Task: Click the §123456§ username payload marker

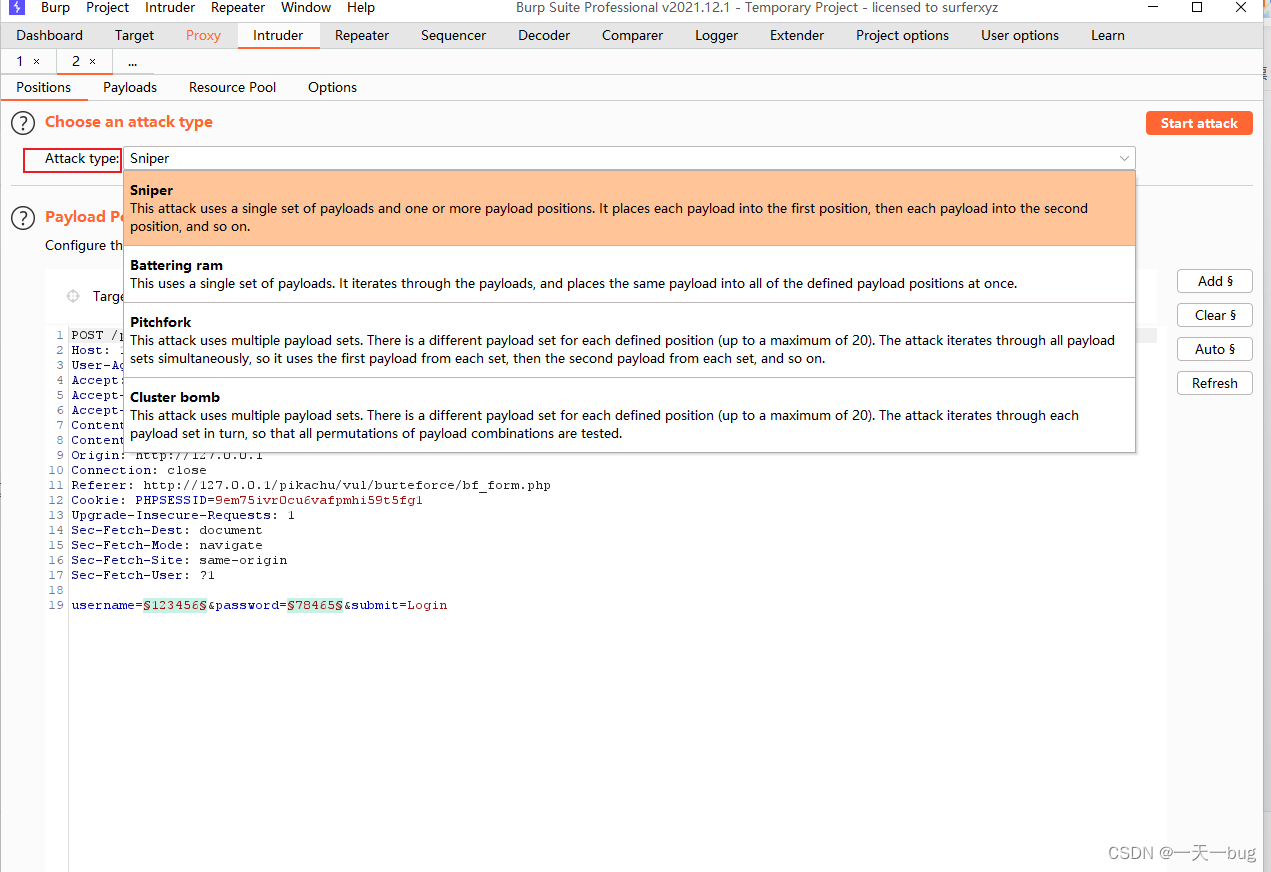Action: tap(175, 606)
